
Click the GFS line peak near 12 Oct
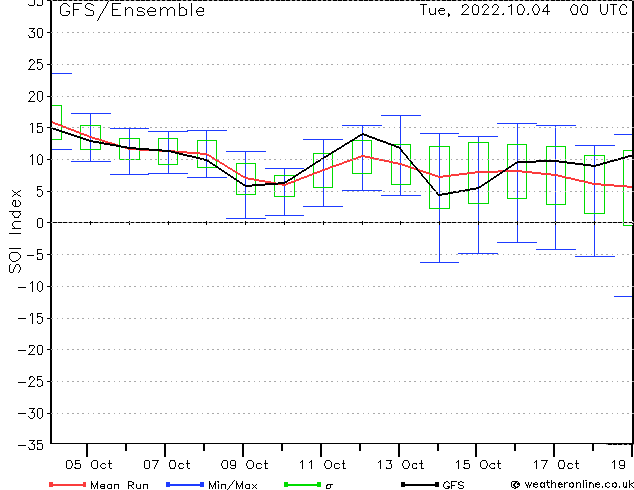[362, 134]
